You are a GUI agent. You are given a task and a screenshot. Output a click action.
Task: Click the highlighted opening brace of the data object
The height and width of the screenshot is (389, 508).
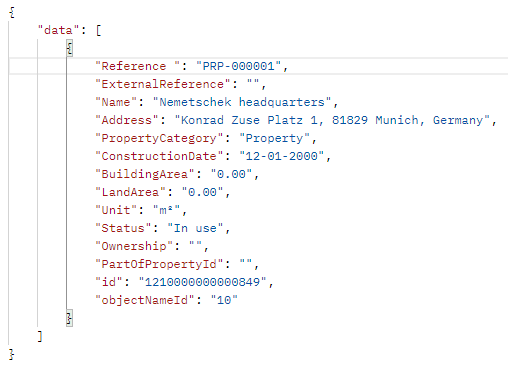pyautogui.click(x=69, y=48)
